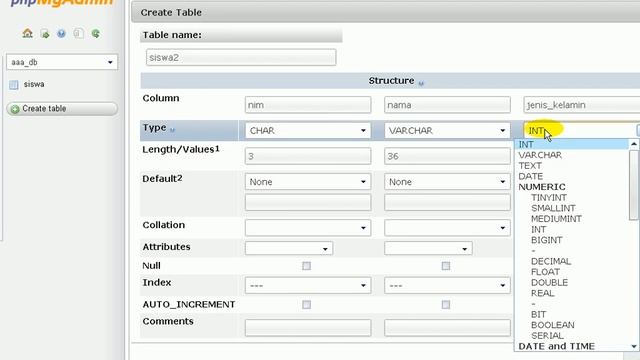The width and height of the screenshot is (640, 360).
Task: Open the siswa table link
Action: click(34, 84)
